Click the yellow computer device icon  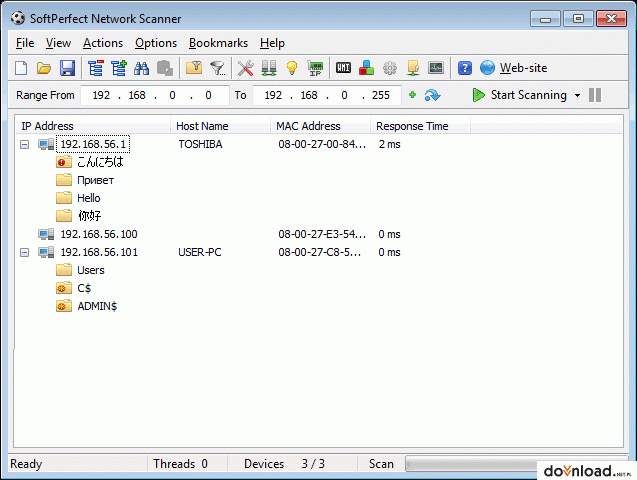tap(413, 68)
